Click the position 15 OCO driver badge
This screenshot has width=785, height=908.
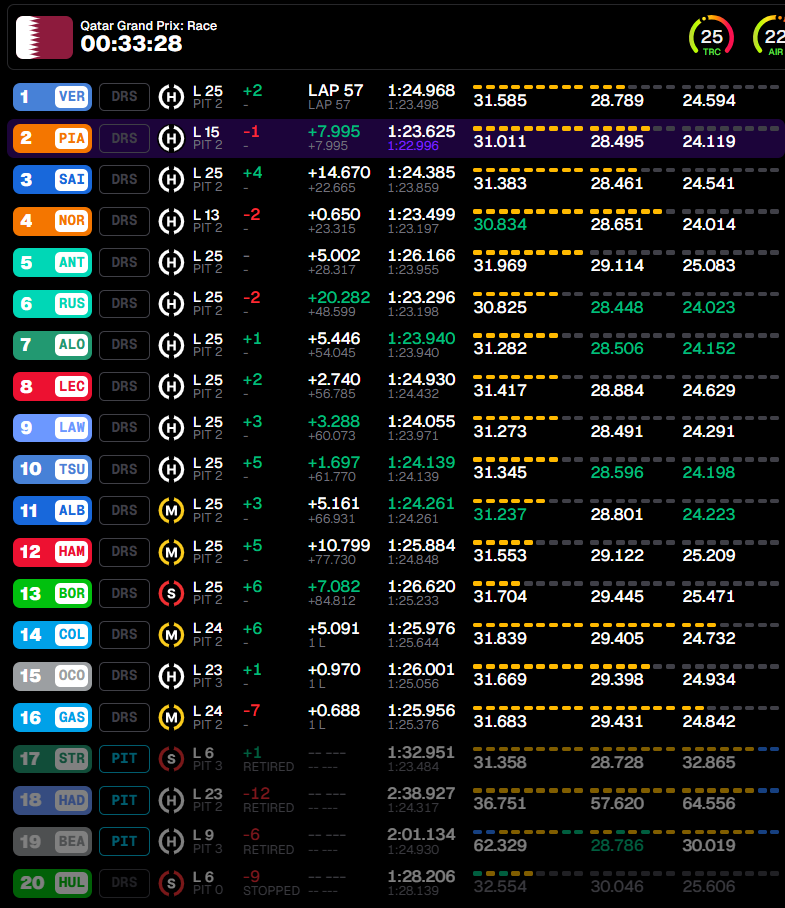pos(53,676)
